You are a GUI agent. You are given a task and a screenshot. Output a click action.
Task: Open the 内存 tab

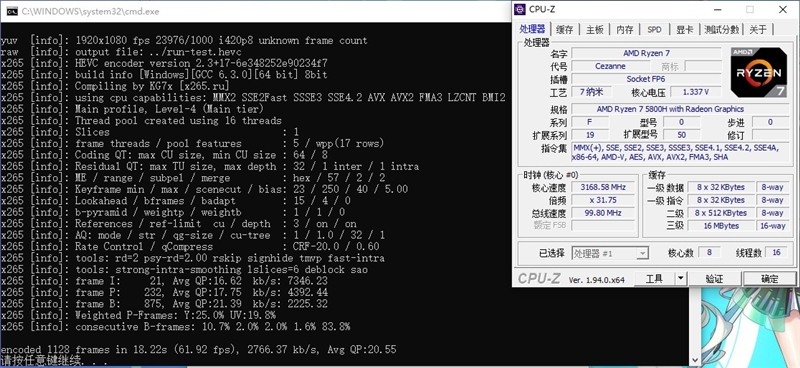[x=624, y=30]
